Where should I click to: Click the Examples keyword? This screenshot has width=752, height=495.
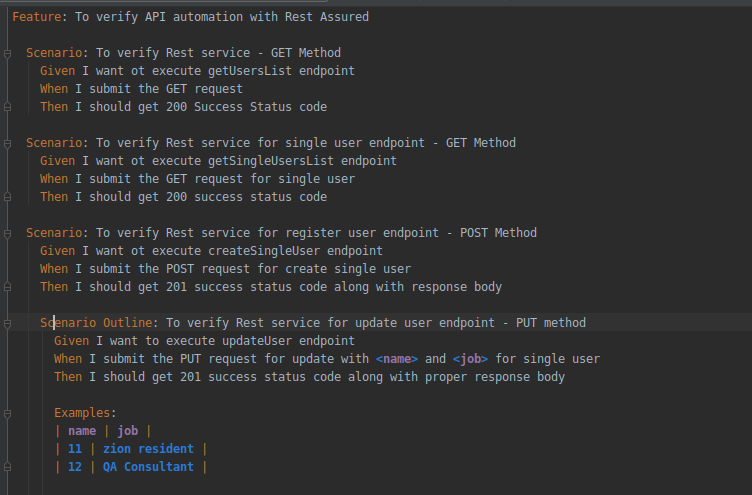click(x=84, y=413)
